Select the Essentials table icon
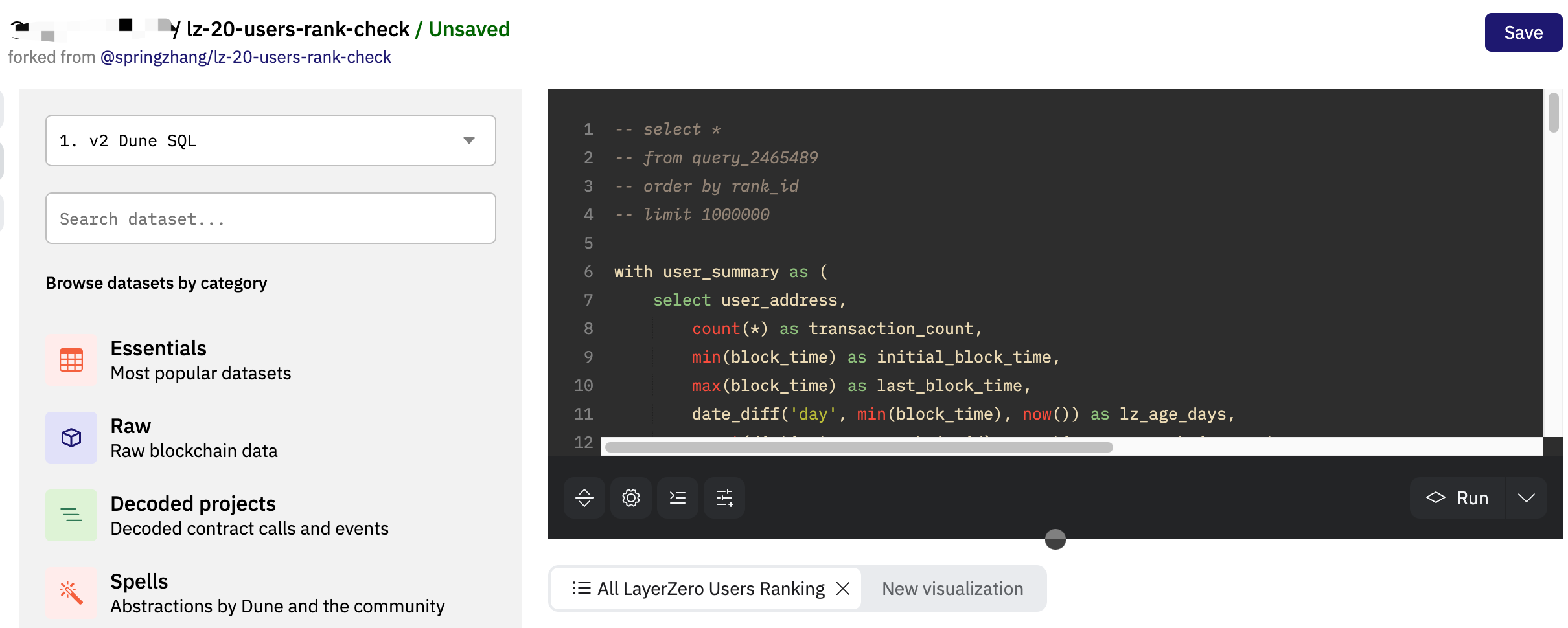Image resolution: width=1568 pixels, height=628 pixels. point(71,360)
